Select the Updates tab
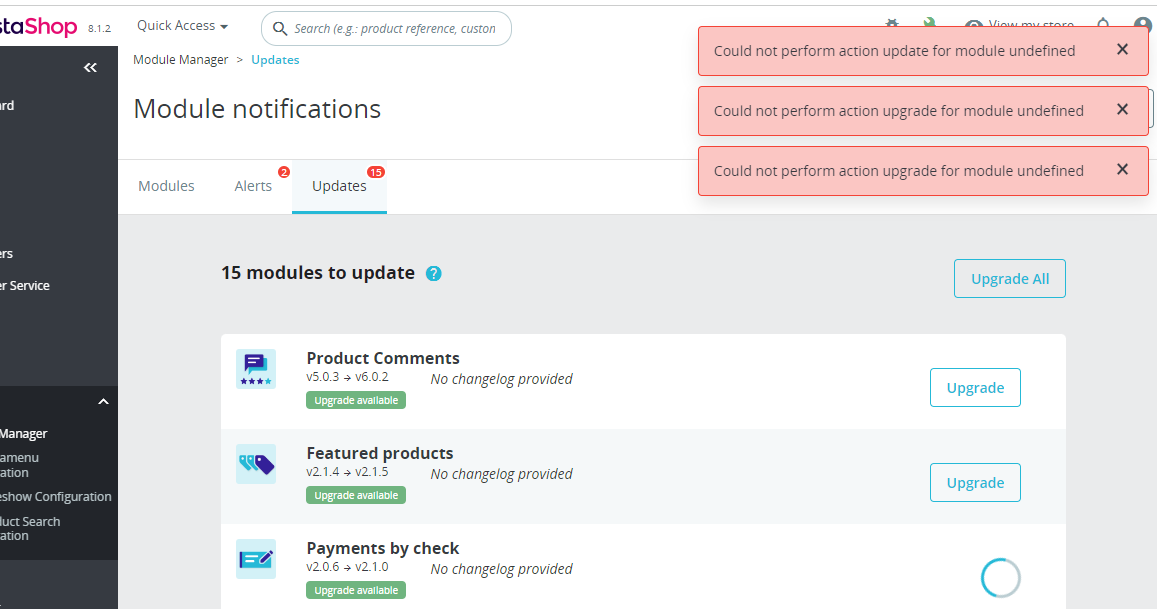Image resolution: width=1157 pixels, height=609 pixels. (339, 186)
